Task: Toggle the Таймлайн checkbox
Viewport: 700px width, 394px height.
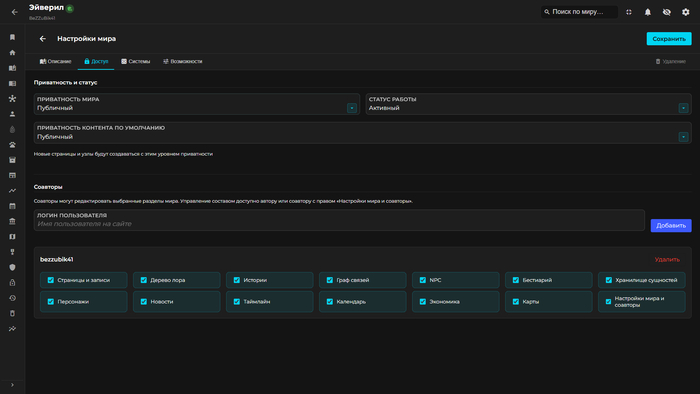Action: click(237, 302)
